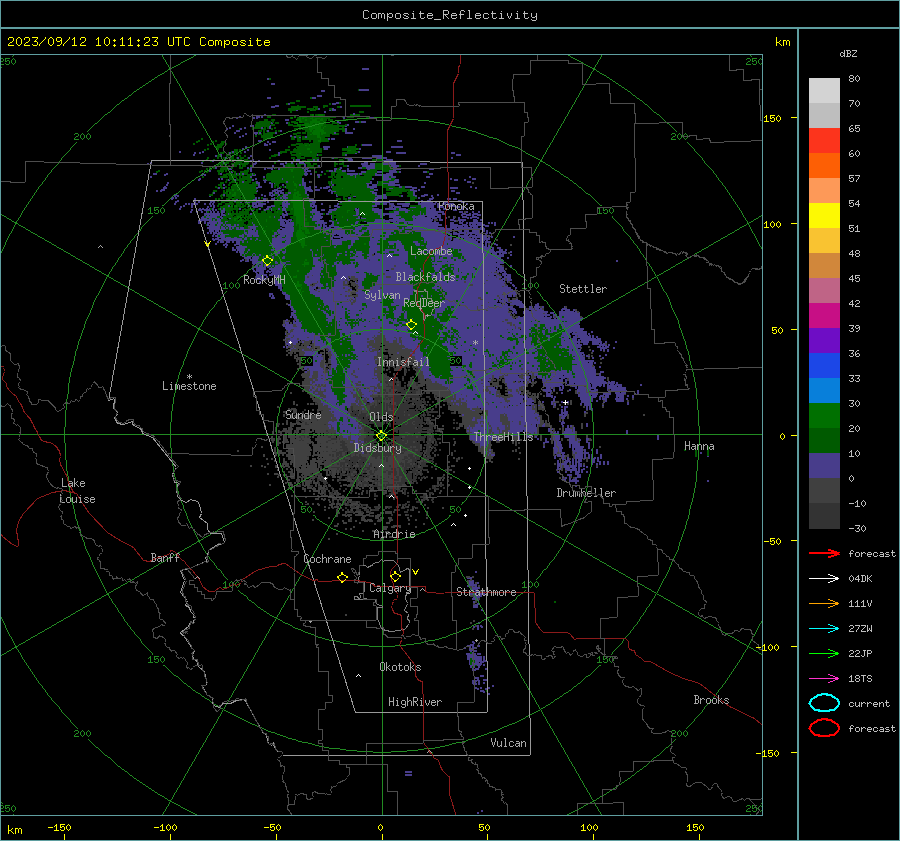Select the cyan 27ZW arrow icon
The width and height of the screenshot is (900, 841).
click(x=824, y=629)
